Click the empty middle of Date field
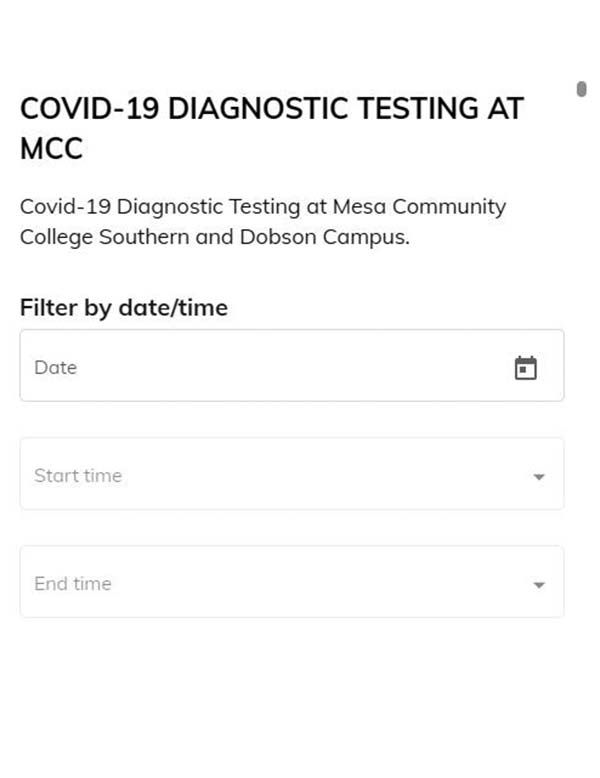600x778 pixels. pyautogui.click(x=290, y=366)
